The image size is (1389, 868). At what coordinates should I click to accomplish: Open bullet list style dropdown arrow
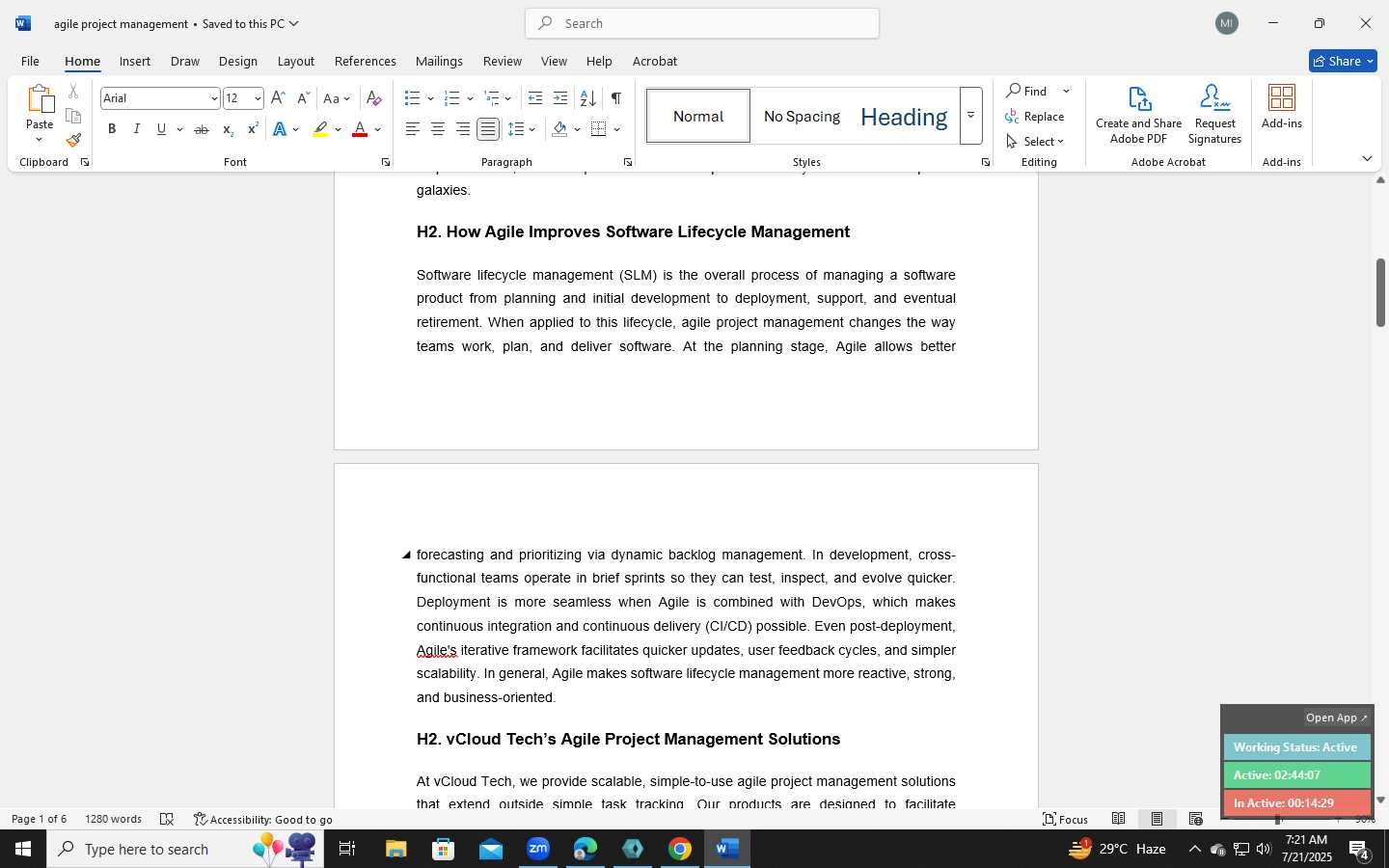(430, 98)
